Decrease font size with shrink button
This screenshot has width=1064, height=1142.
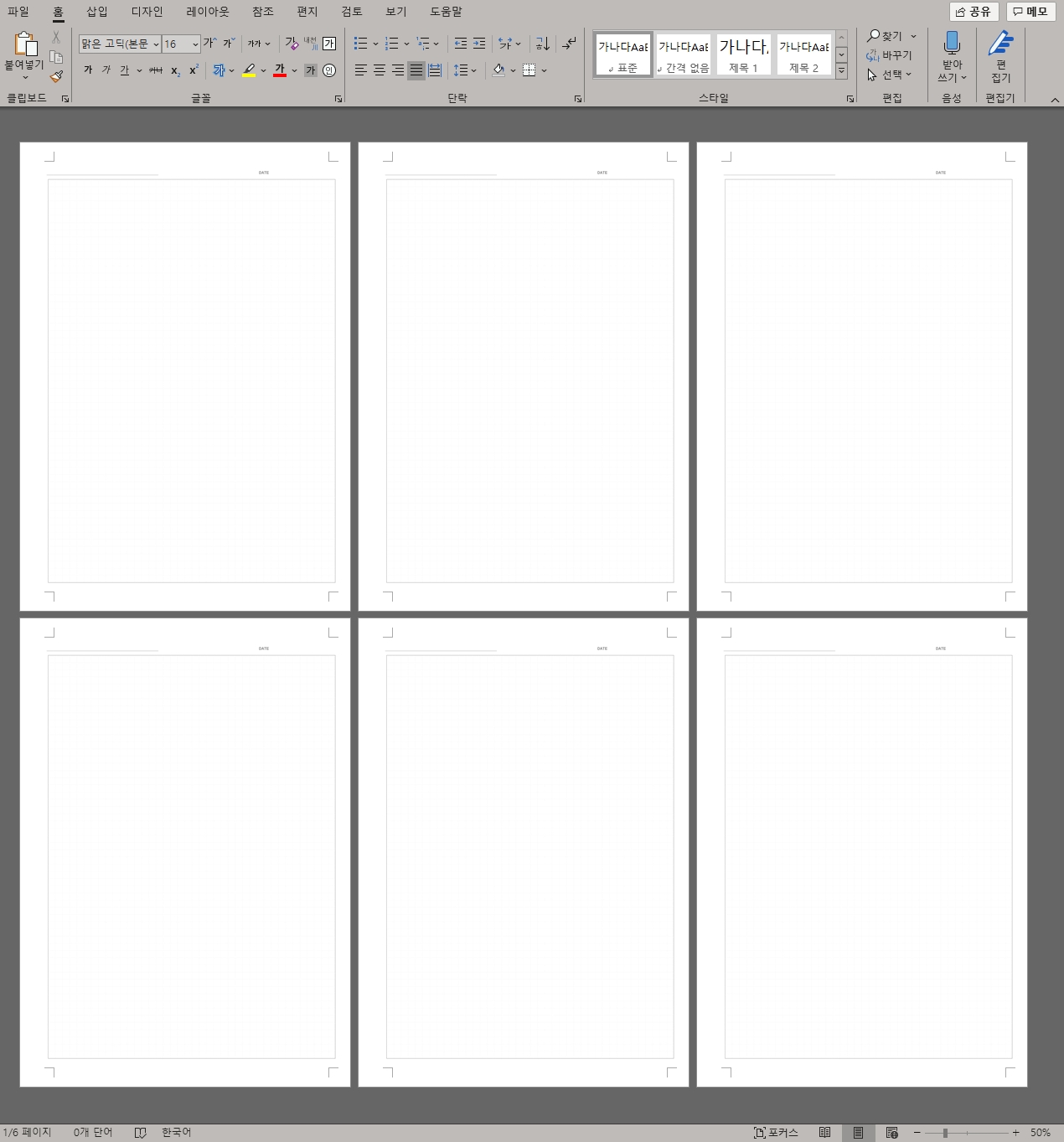click(229, 44)
